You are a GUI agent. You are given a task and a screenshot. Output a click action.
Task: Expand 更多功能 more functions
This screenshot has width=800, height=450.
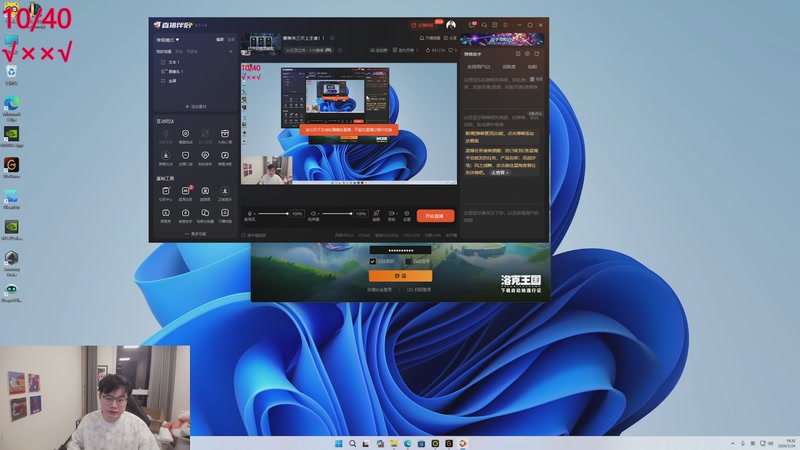(x=196, y=234)
